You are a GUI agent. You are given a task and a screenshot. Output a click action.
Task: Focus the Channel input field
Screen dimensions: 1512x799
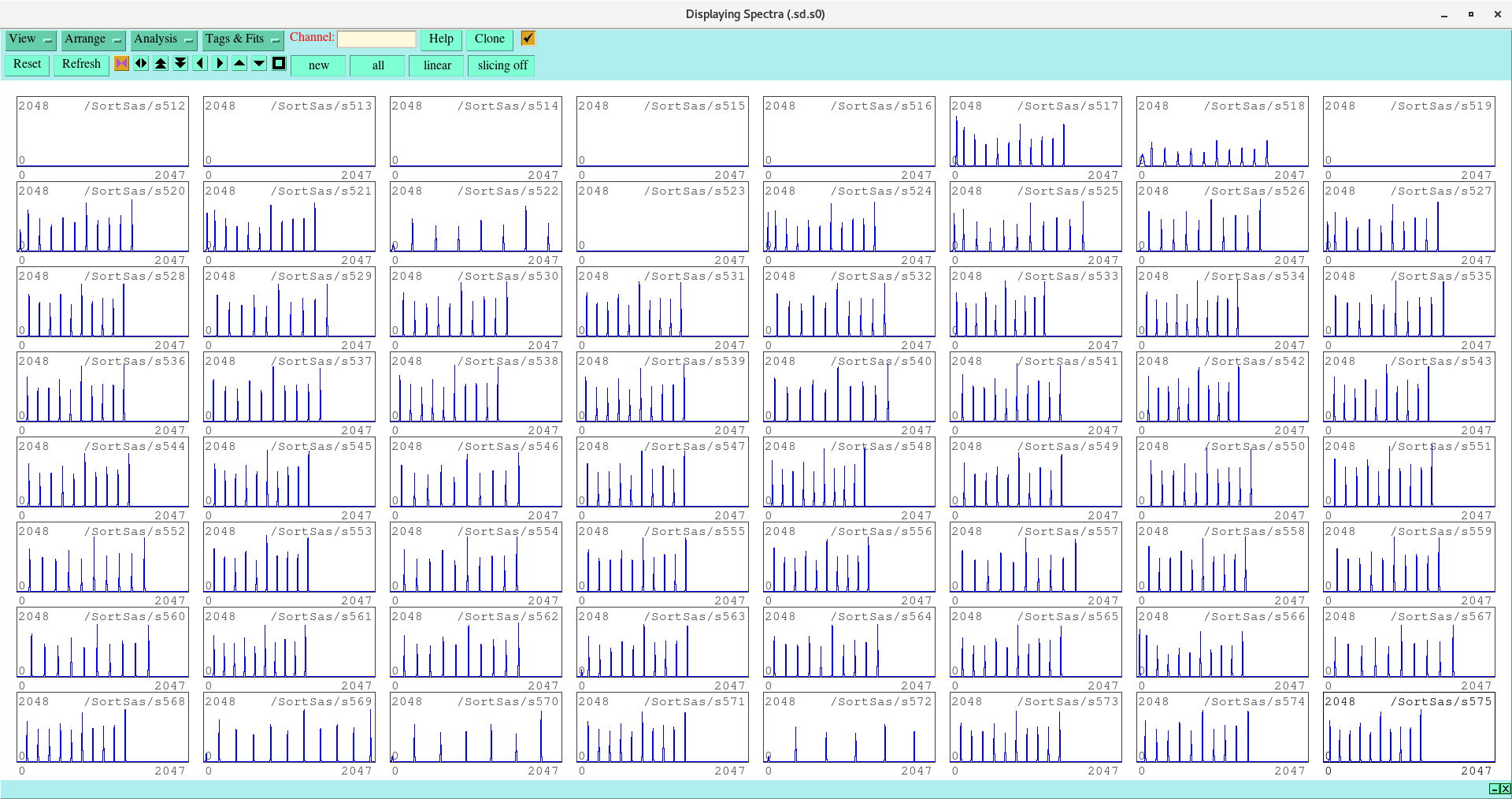pos(376,39)
